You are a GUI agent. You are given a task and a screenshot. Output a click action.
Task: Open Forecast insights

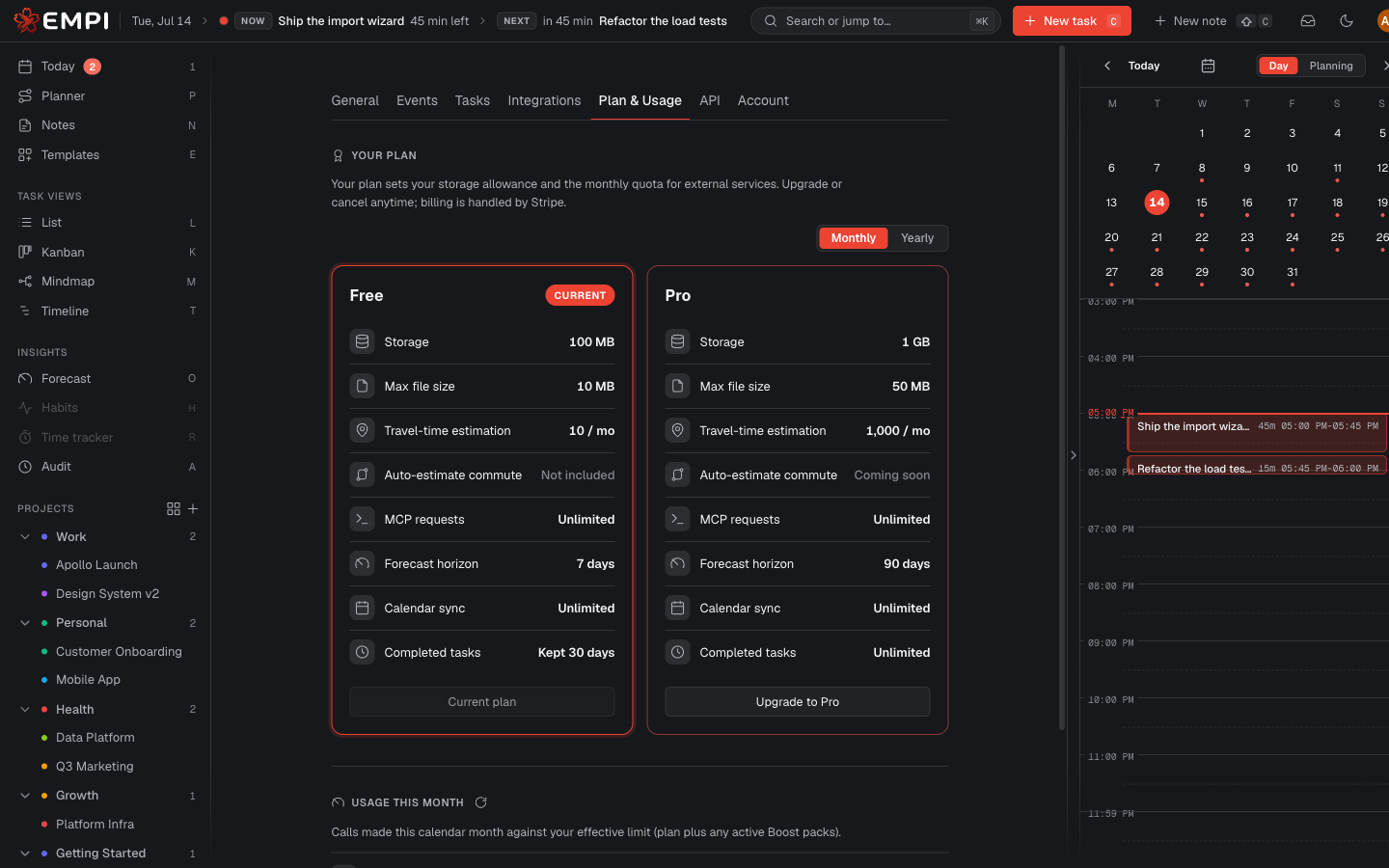click(x=106, y=378)
